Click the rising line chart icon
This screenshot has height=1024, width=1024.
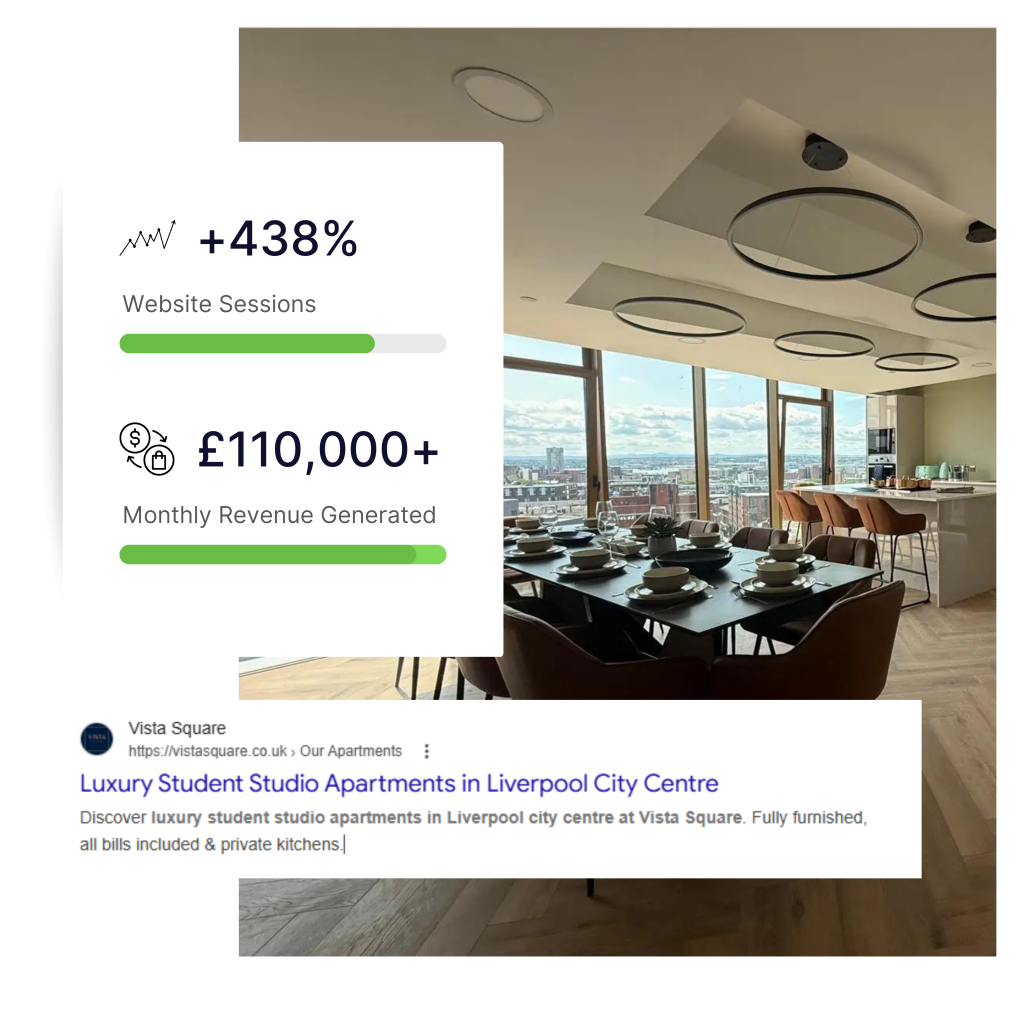148,238
